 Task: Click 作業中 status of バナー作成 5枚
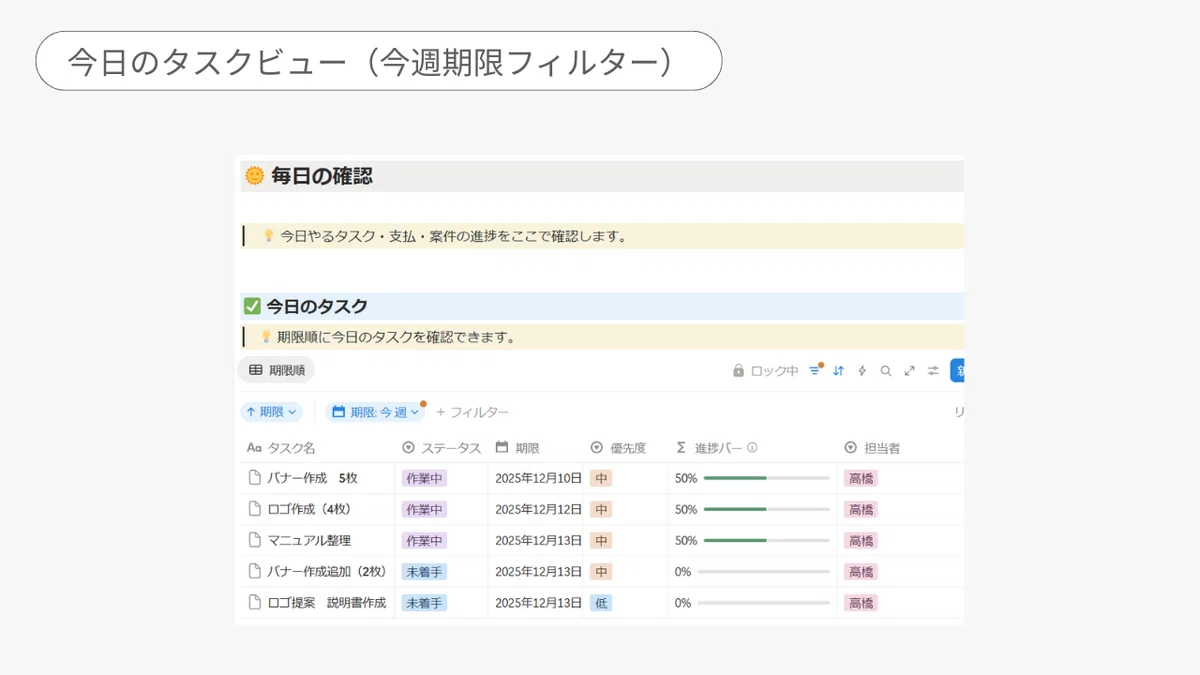coord(424,479)
